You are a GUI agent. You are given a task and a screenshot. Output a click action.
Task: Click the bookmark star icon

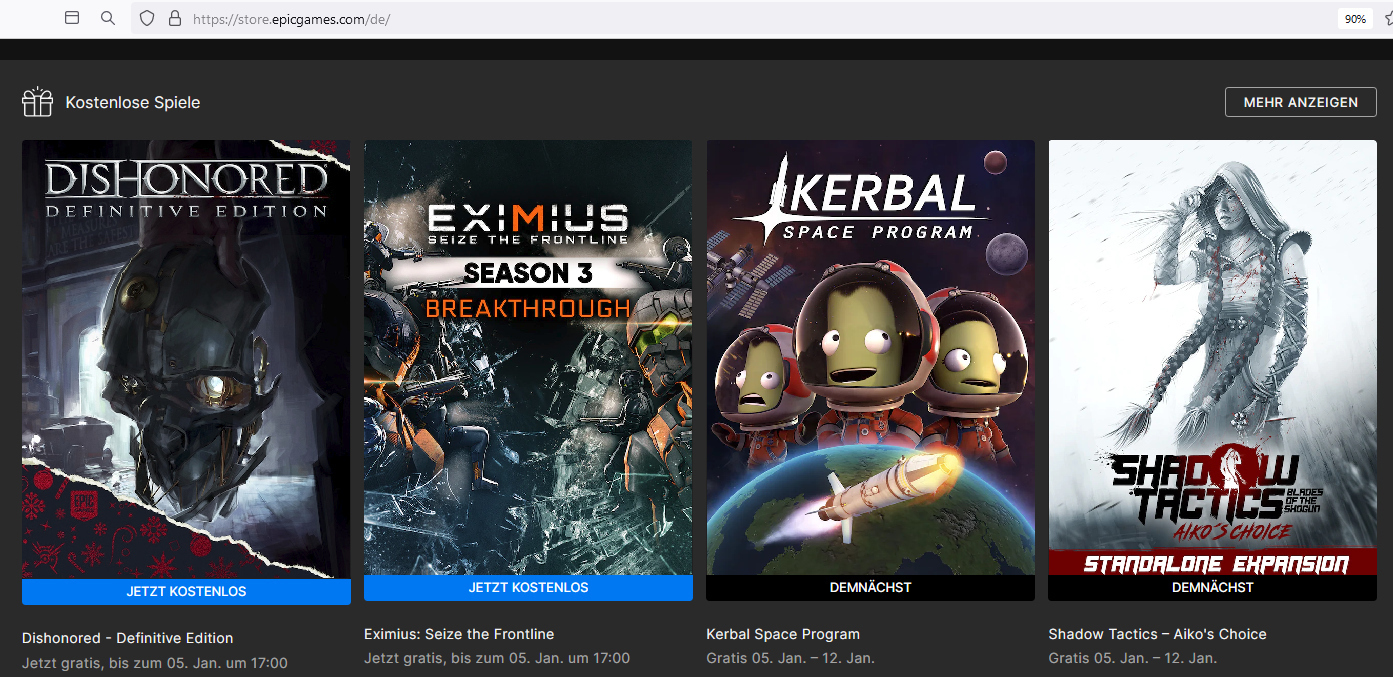tap(1388, 19)
